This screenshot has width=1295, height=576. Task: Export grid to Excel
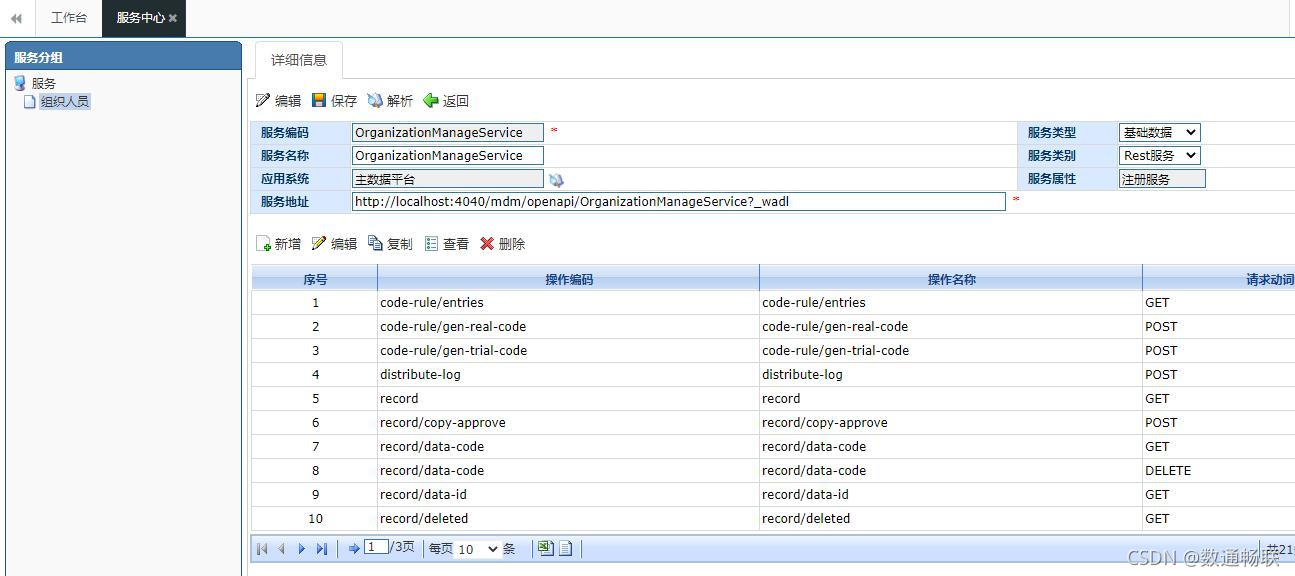tap(545, 548)
